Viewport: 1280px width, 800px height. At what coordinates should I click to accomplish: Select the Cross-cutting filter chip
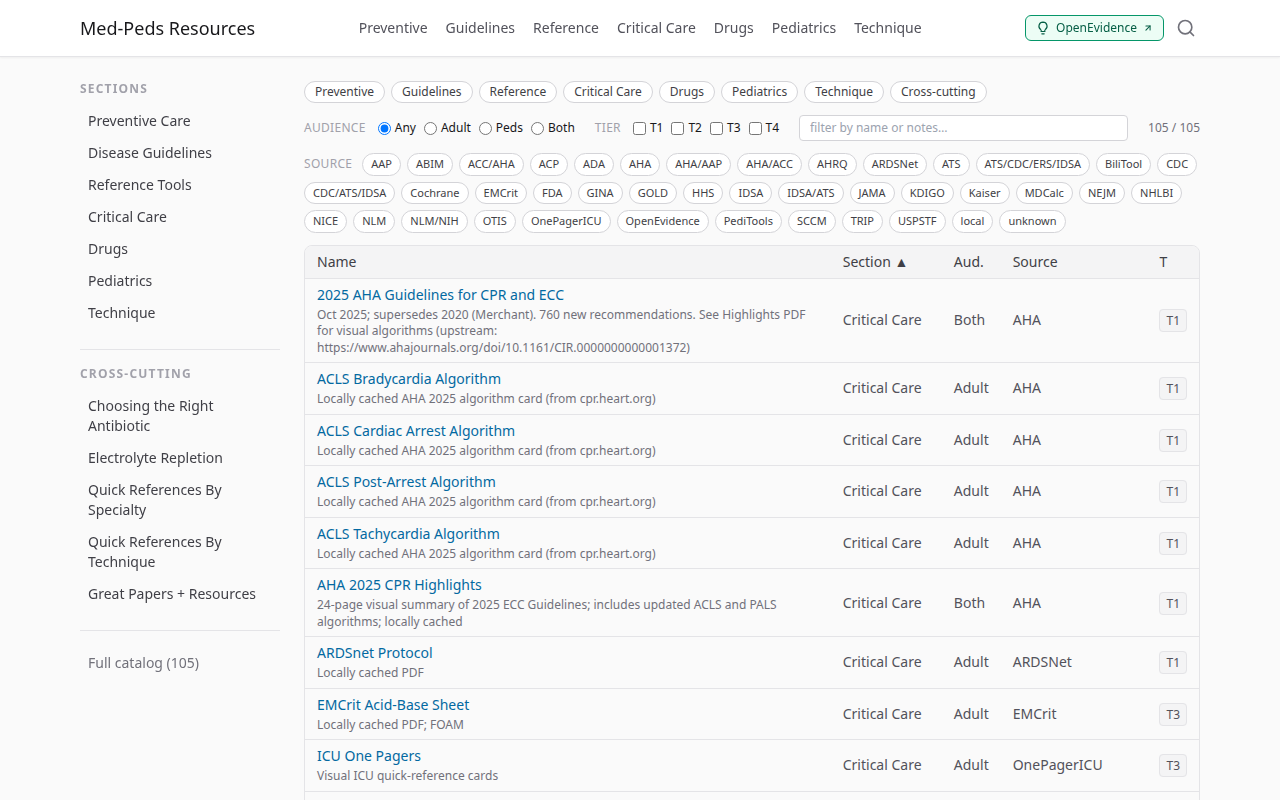click(938, 92)
